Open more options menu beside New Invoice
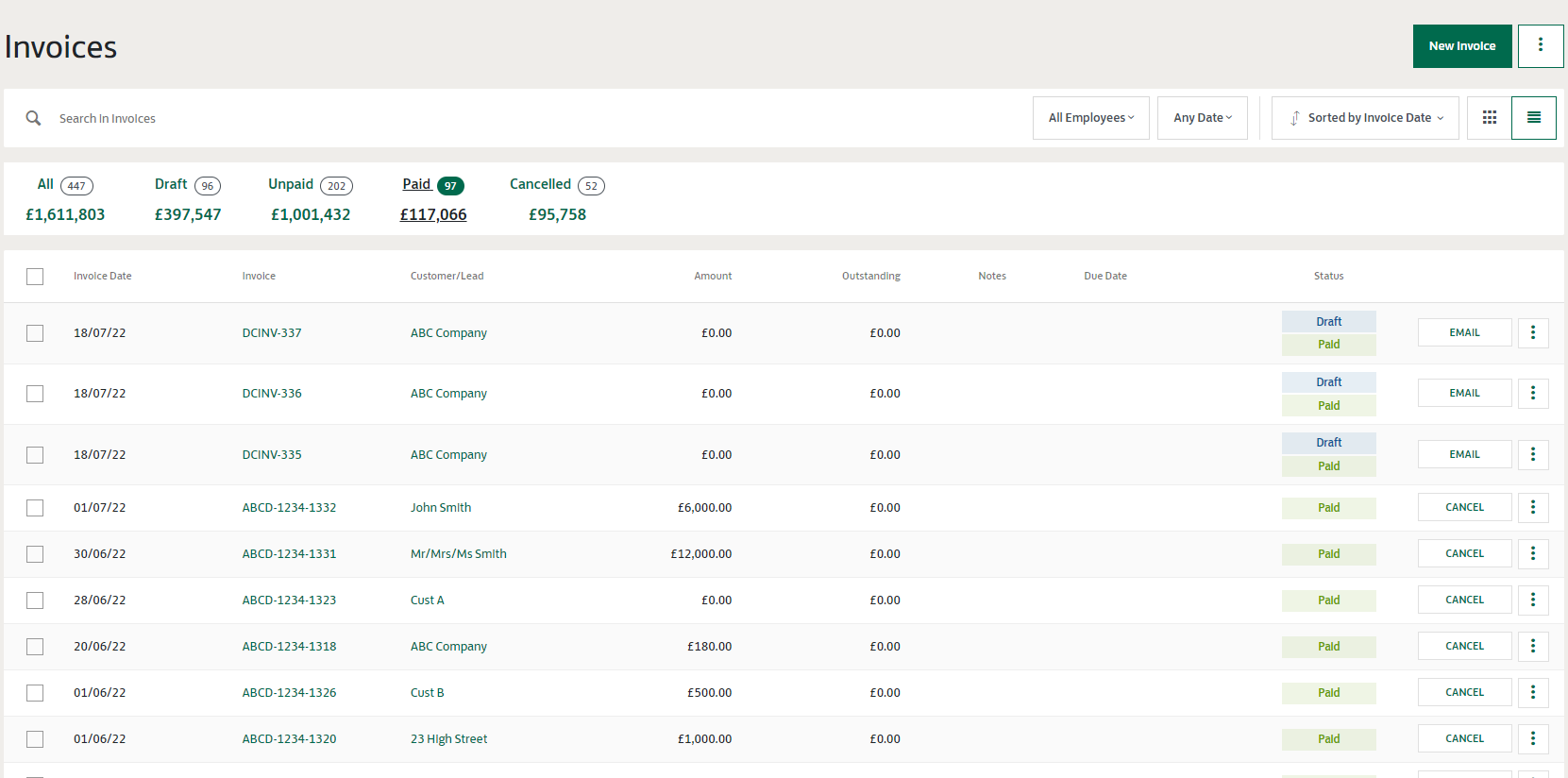This screenshot has height=778, width=1568. coord(1540,45)
